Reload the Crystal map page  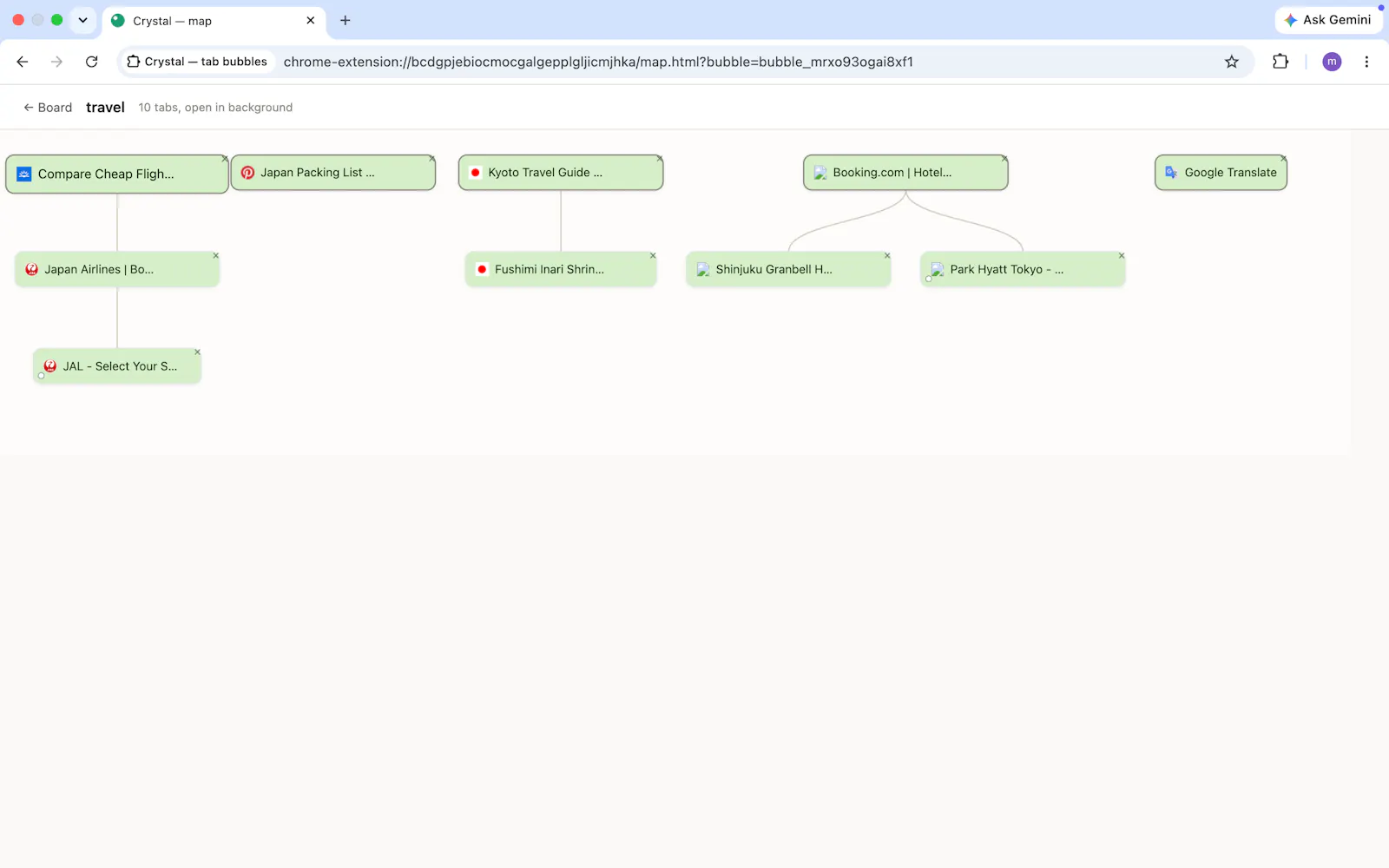pos(91,62)
